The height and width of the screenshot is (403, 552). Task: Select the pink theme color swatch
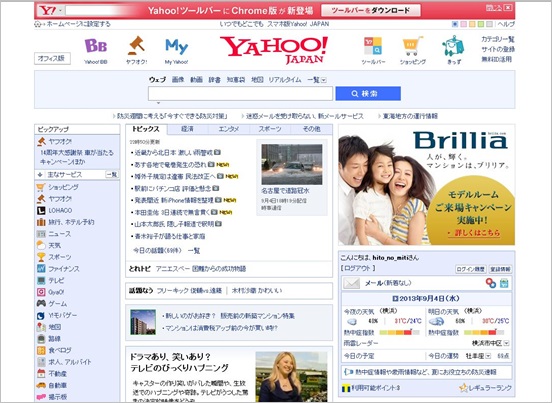pyautogui.click(x=464, y=24)
